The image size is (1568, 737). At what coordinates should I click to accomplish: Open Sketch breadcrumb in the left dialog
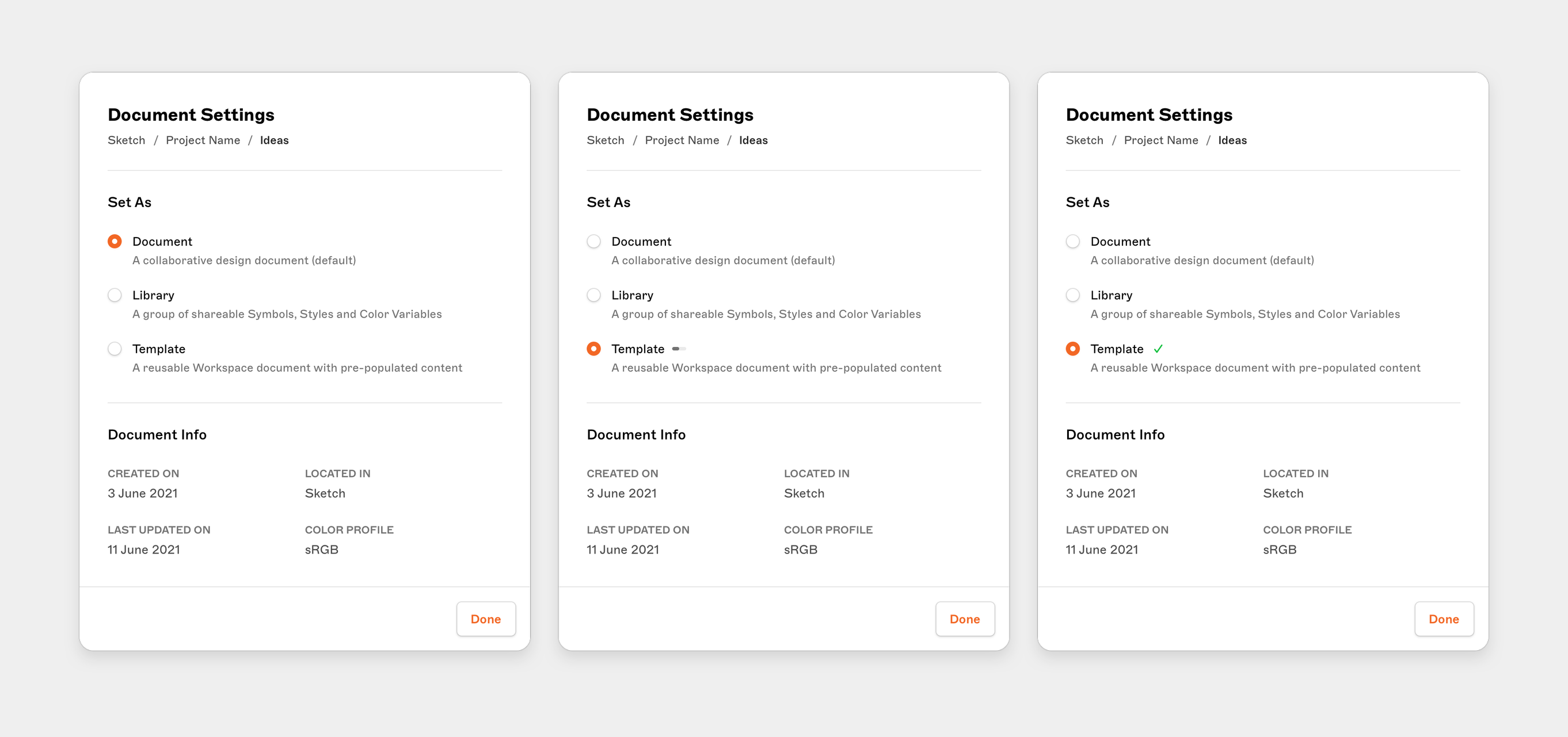127,140
